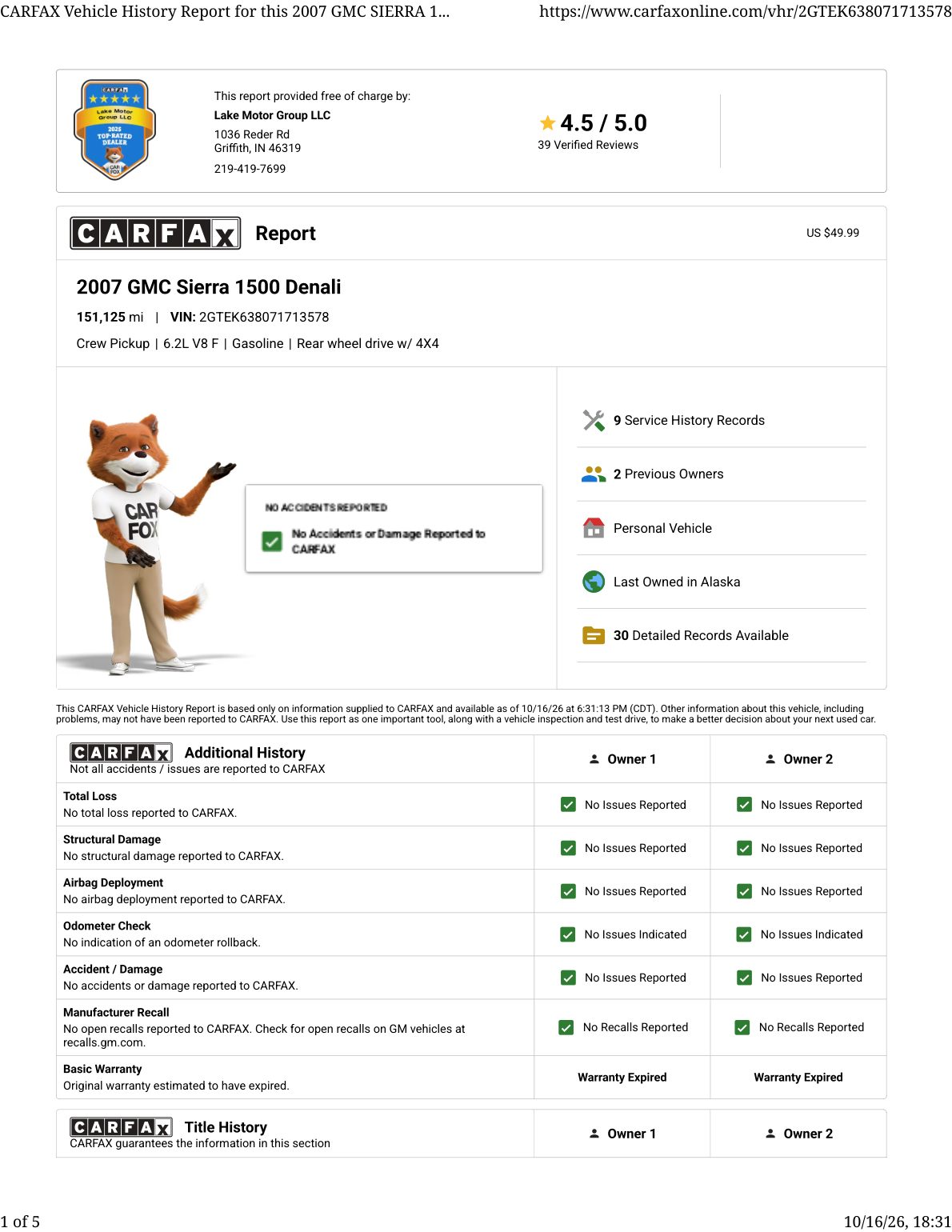The image size is (952, 1232).
Task: Click Odometer Check mark for Owner 1
Action: [x=568, y=934]
